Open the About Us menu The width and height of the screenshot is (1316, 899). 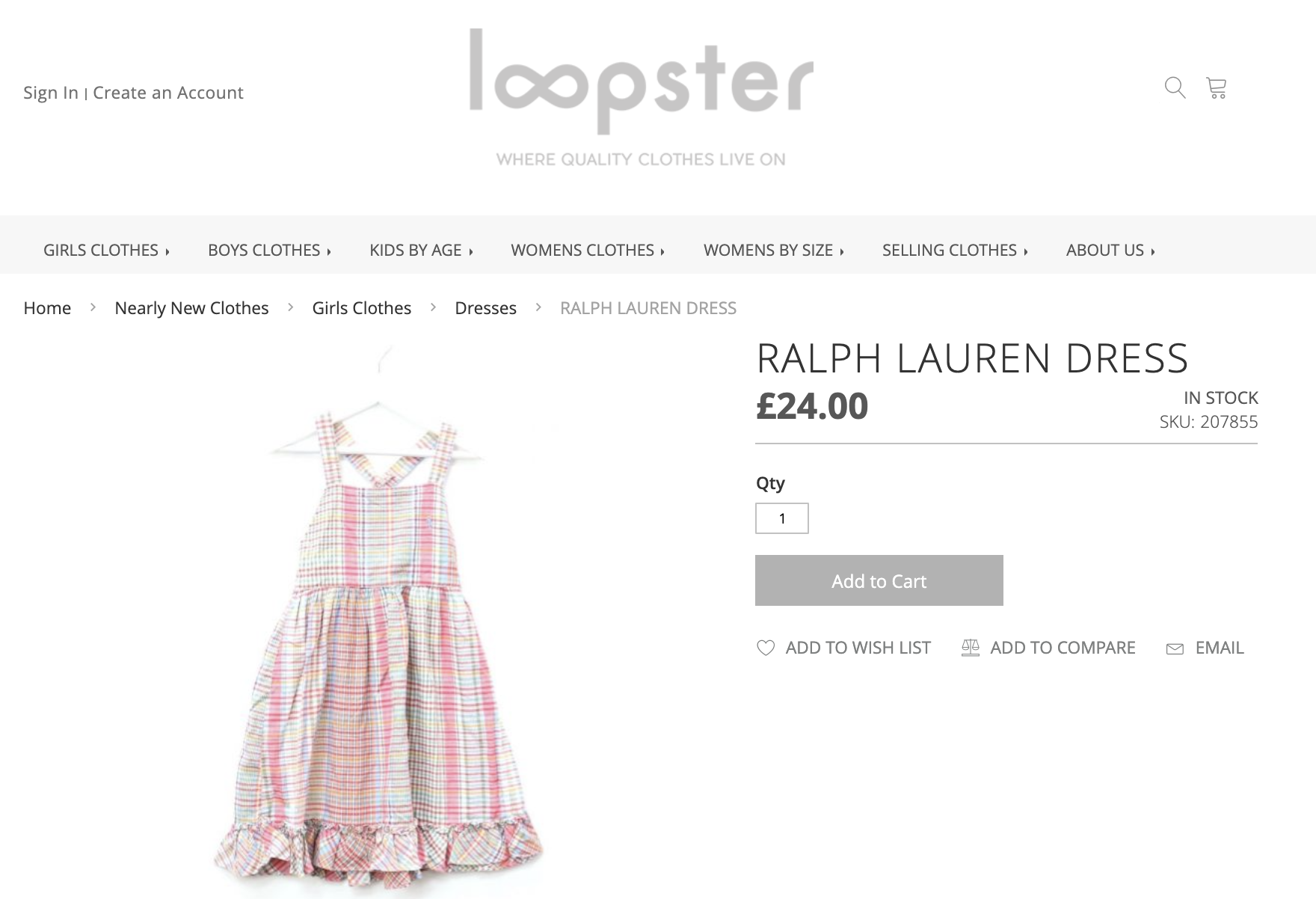coord(1110,250)
